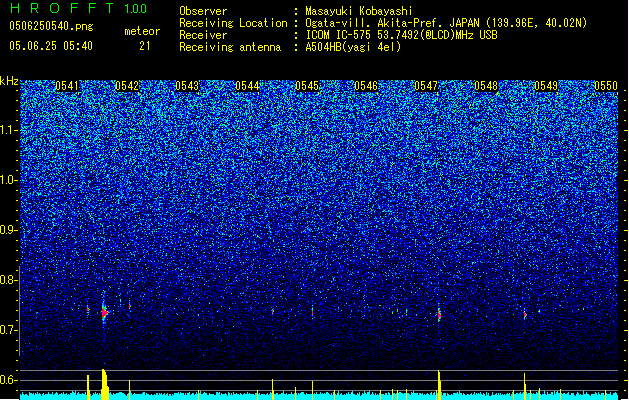The width and height of the screenshot is (629, 400).
Task: Click the Receiving Location label
Action: click(x=233, y=23)
